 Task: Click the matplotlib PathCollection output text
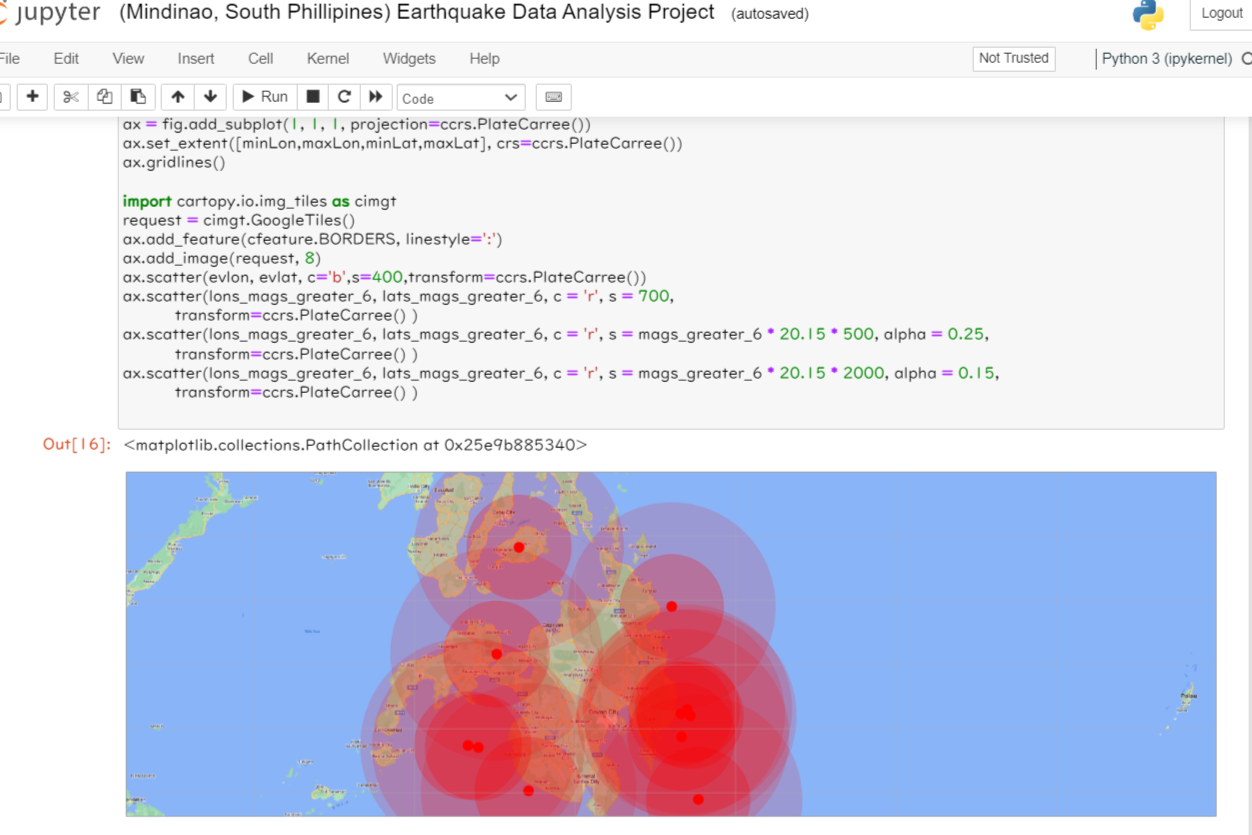356,445
